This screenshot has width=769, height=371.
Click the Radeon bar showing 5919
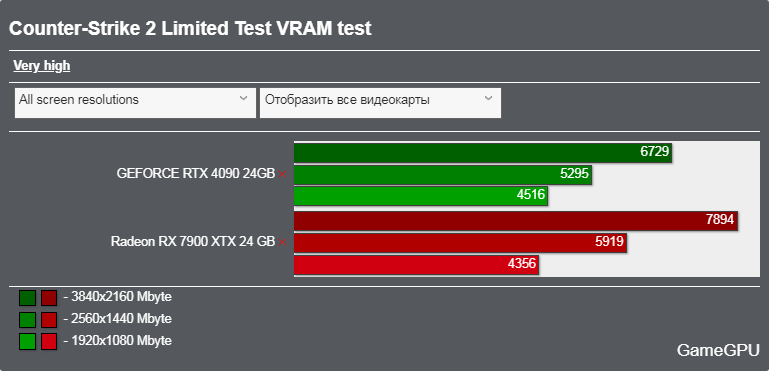coord(461,242)
